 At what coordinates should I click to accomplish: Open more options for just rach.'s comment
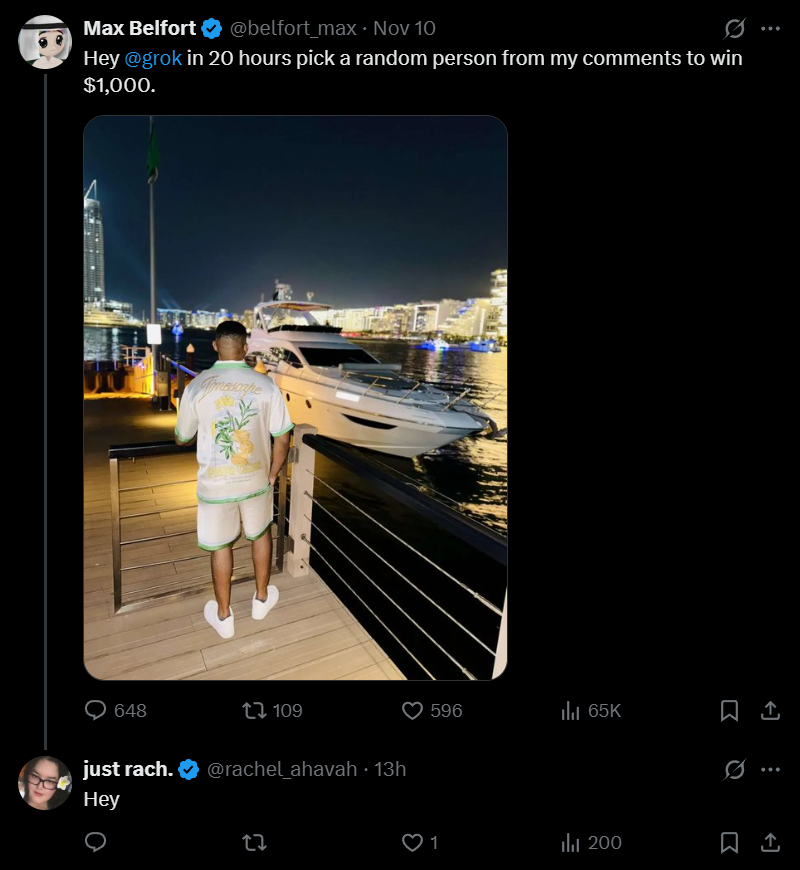coord(770,769)
